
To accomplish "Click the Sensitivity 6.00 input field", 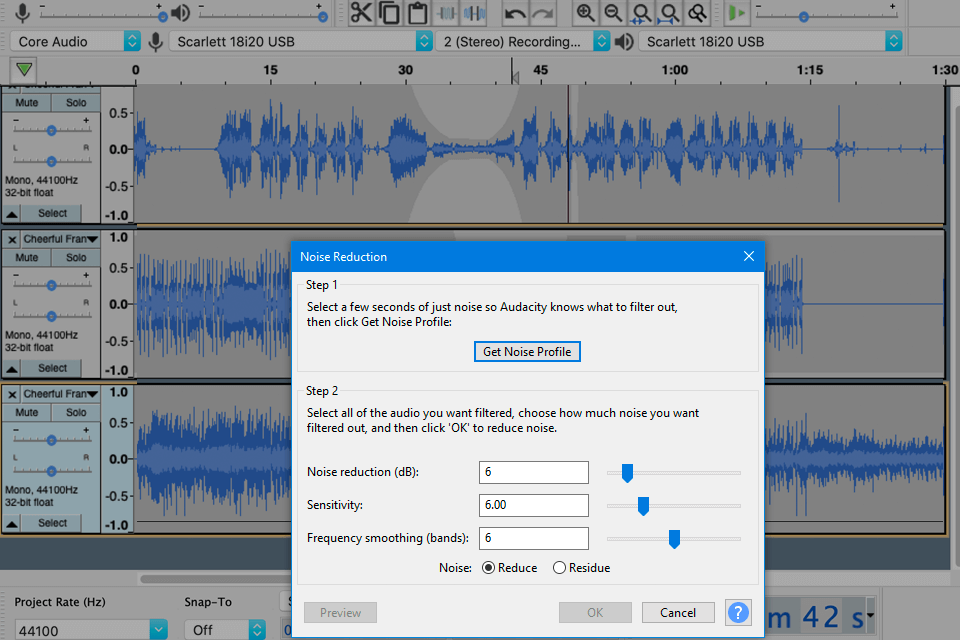I will [534, 505].
